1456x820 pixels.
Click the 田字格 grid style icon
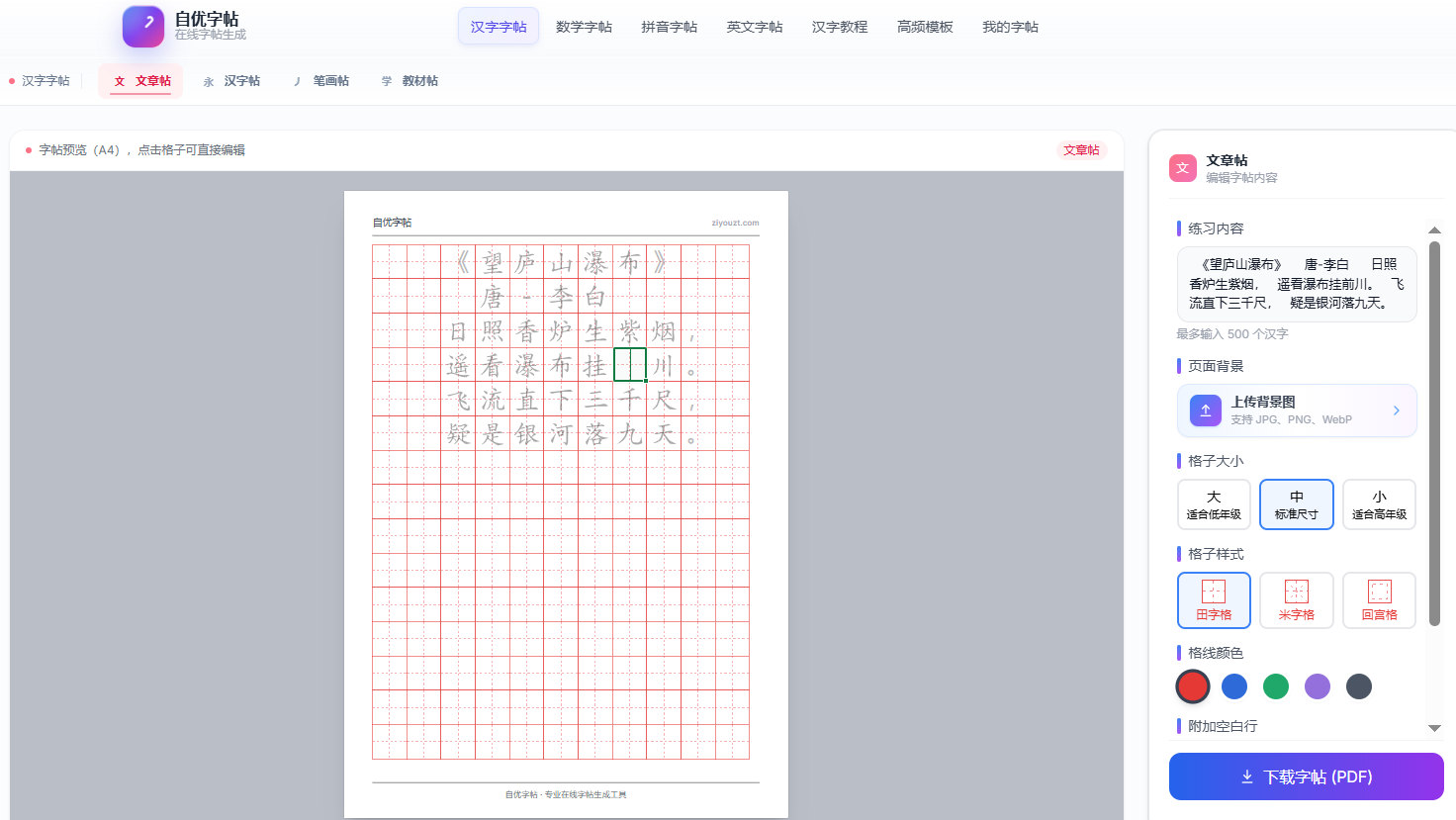[x=1214, y=592]
